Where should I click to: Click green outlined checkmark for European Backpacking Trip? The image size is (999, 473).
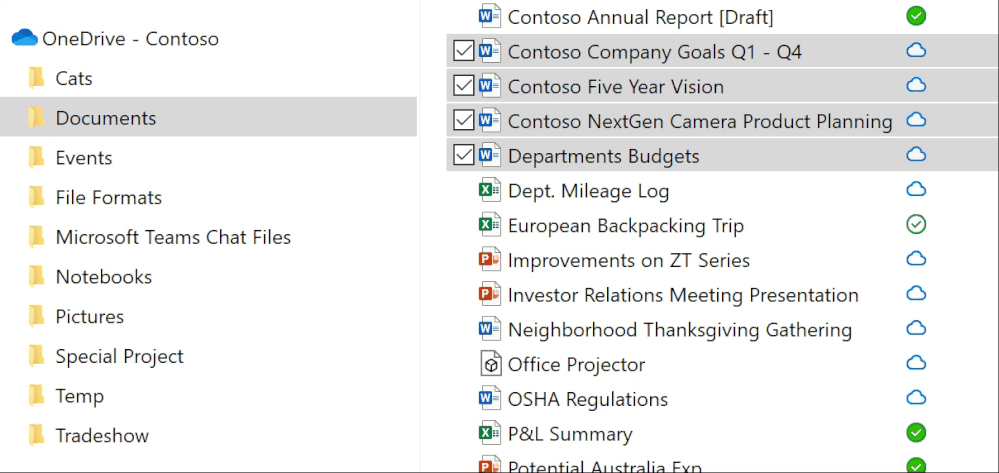(x=915, y=225)
